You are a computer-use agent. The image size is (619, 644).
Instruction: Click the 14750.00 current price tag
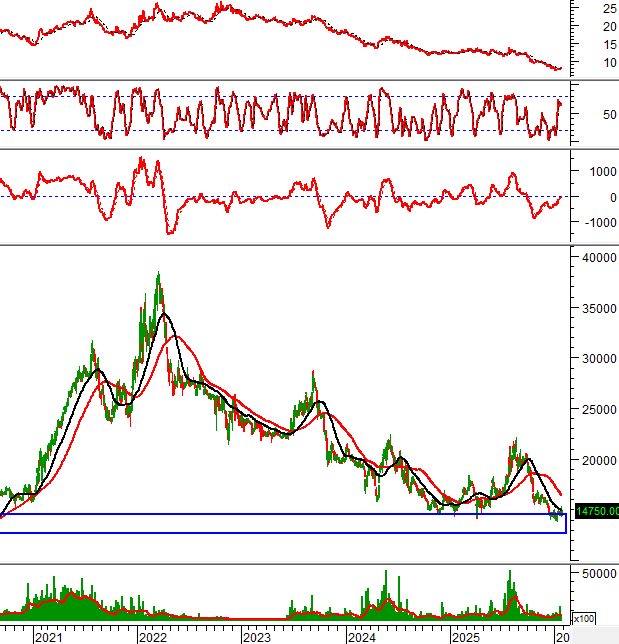597,511
